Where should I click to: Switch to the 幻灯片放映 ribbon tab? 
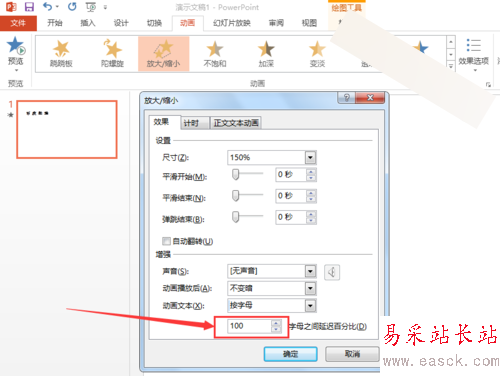point(232,23)
